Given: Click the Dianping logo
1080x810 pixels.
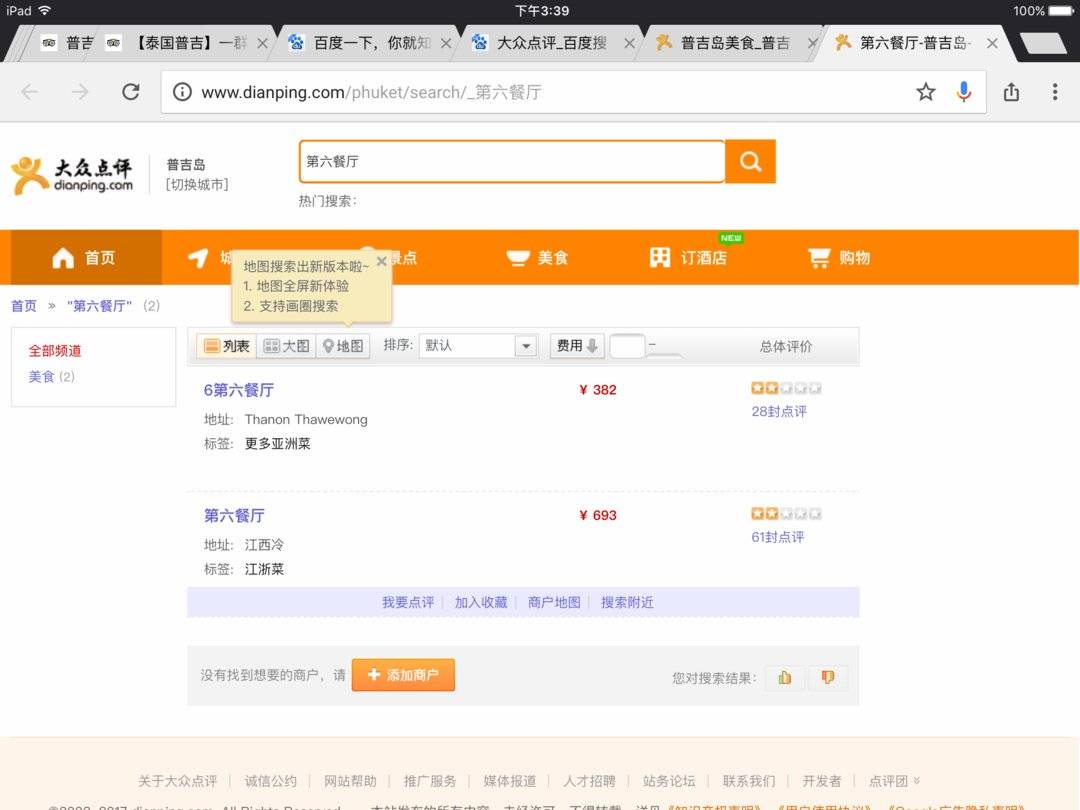Looking at the screenshot, I should point(72,175).
